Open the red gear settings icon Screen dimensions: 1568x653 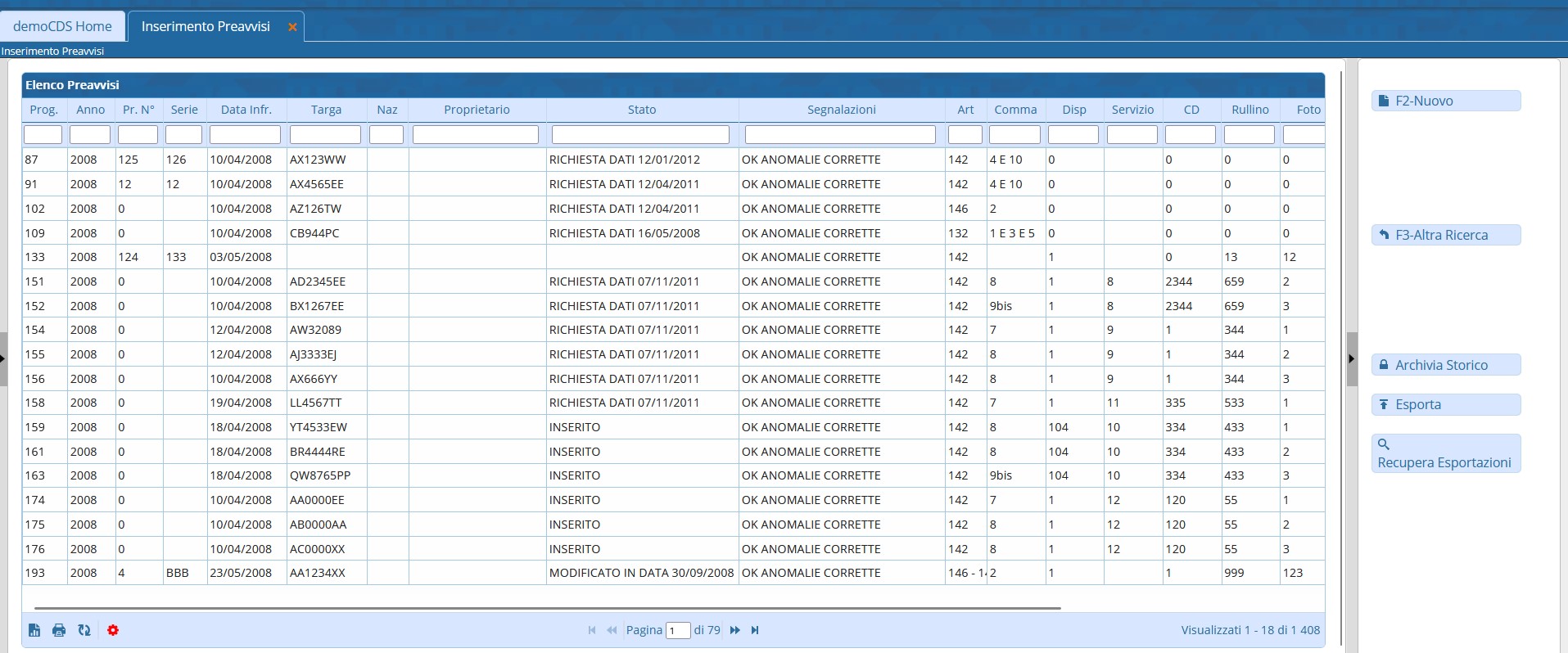pyautogui.click(x=113, y=630)
